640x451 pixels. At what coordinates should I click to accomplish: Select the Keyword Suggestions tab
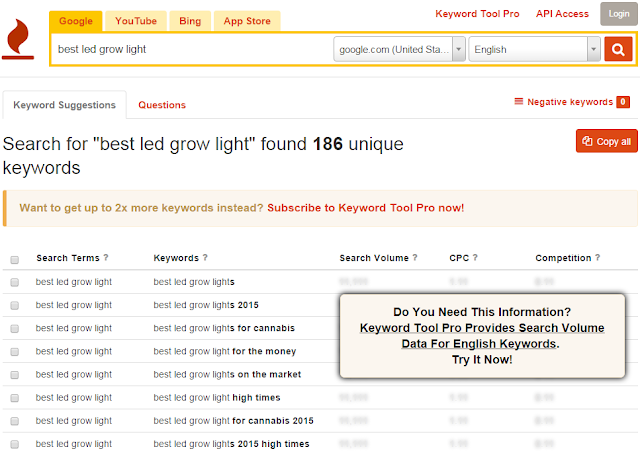(x=64, y=105)
